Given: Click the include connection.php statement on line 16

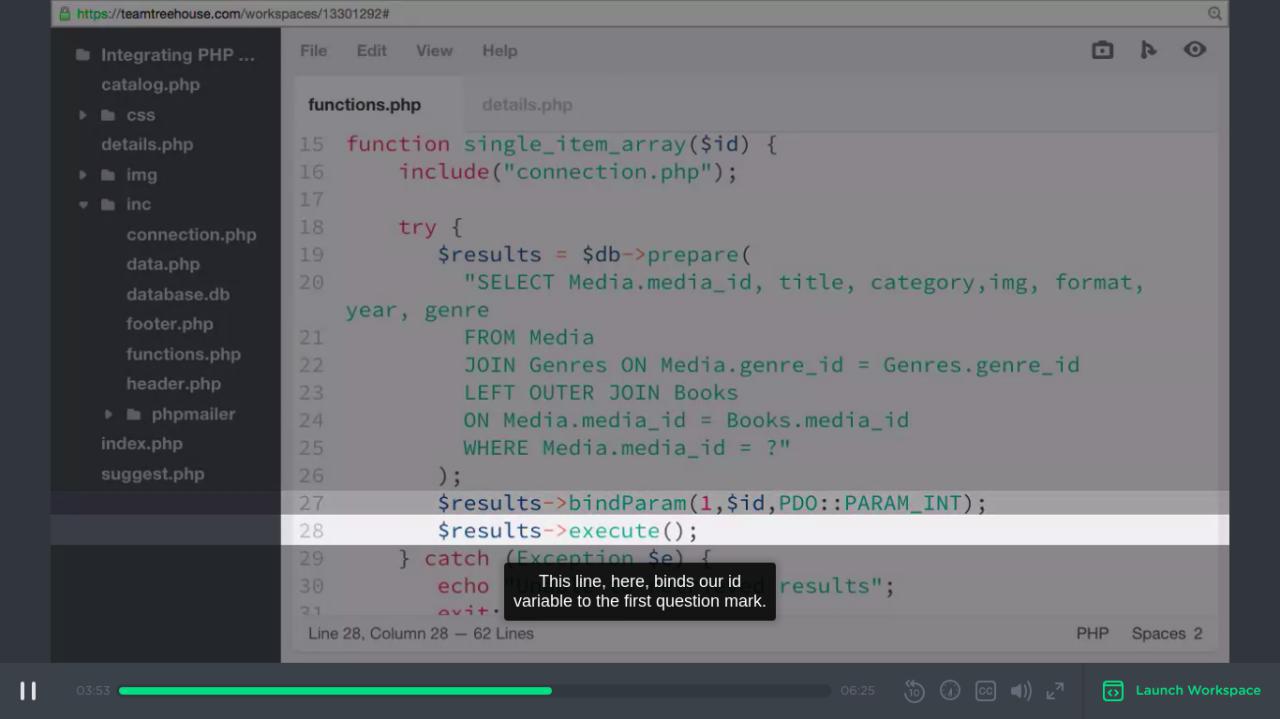Looking at the screenshot, I should point(568,172).
